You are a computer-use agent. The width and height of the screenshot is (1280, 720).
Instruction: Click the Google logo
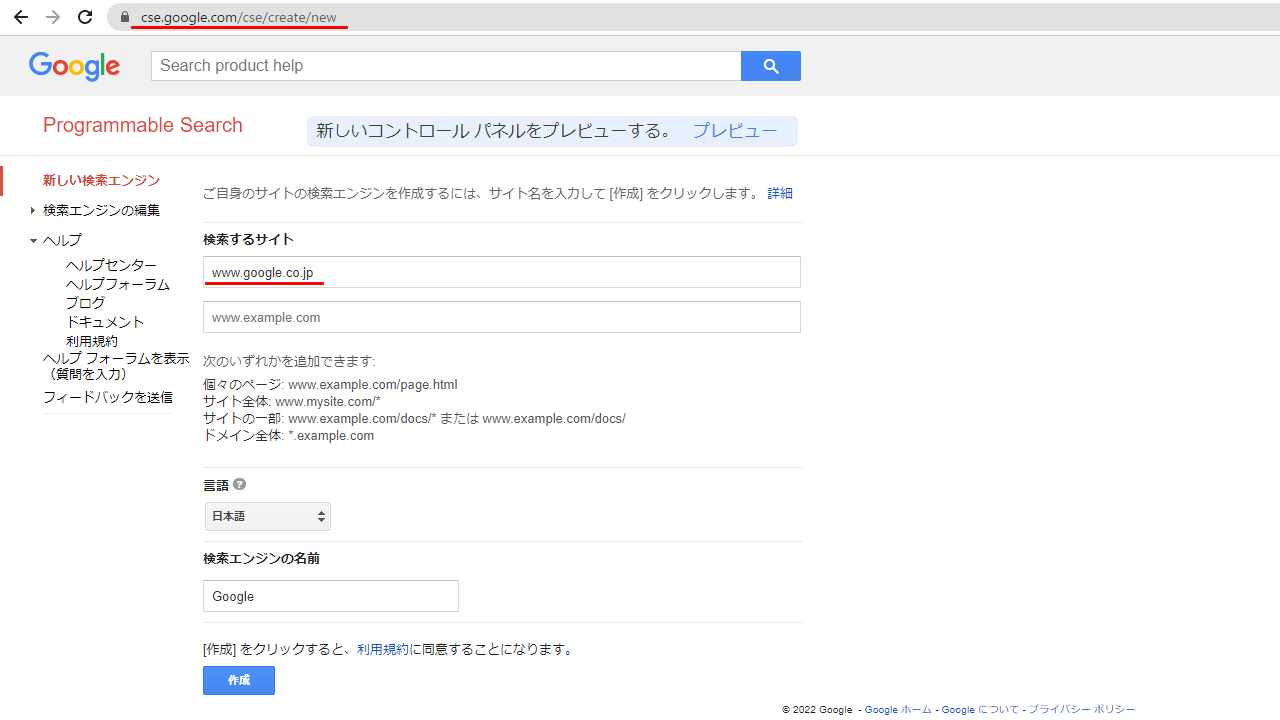point(74,66)
